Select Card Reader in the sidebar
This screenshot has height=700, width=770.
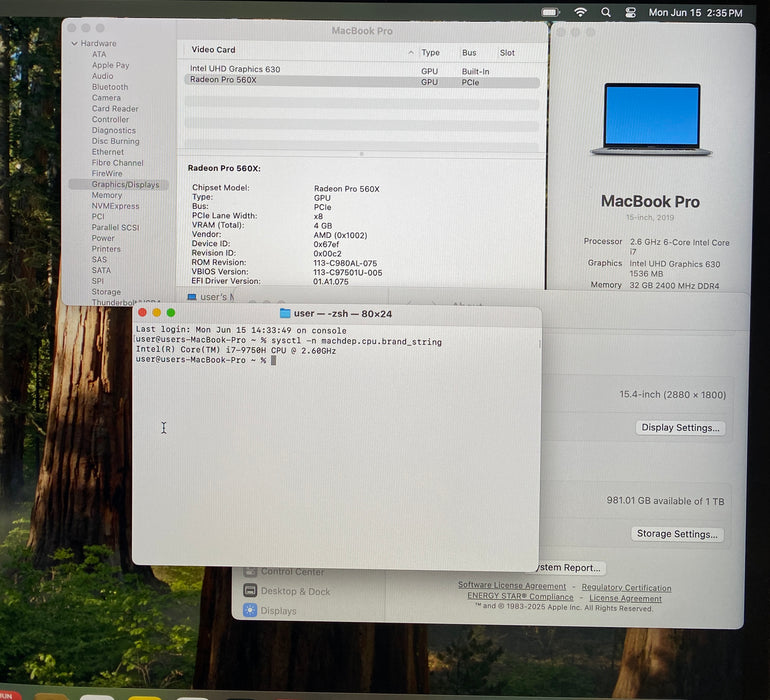click(115, 108)
